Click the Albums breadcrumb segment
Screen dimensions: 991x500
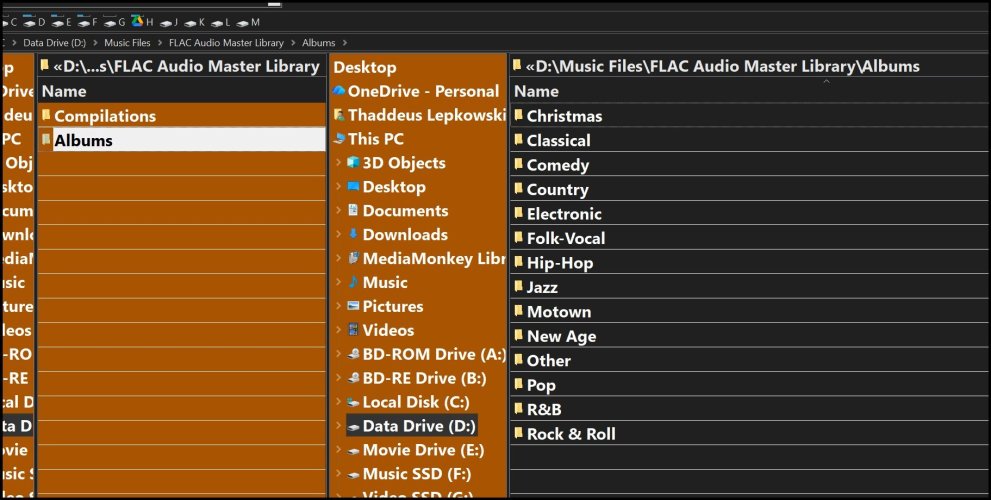319,43
